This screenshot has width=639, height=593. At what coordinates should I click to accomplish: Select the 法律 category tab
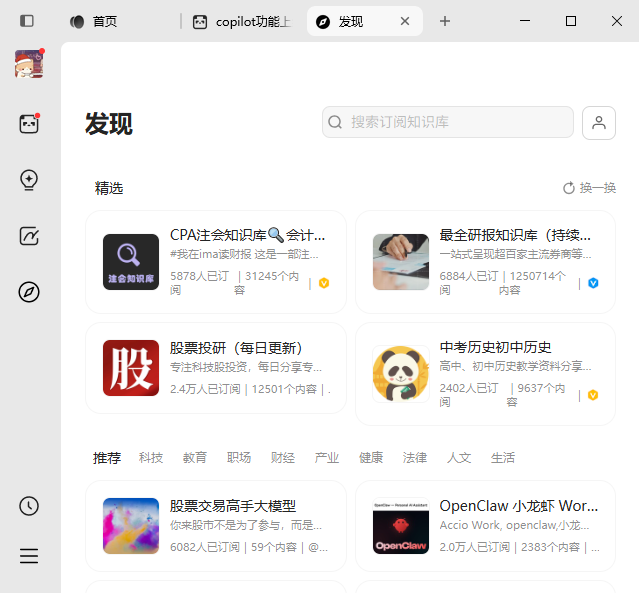tap(415, 458)
